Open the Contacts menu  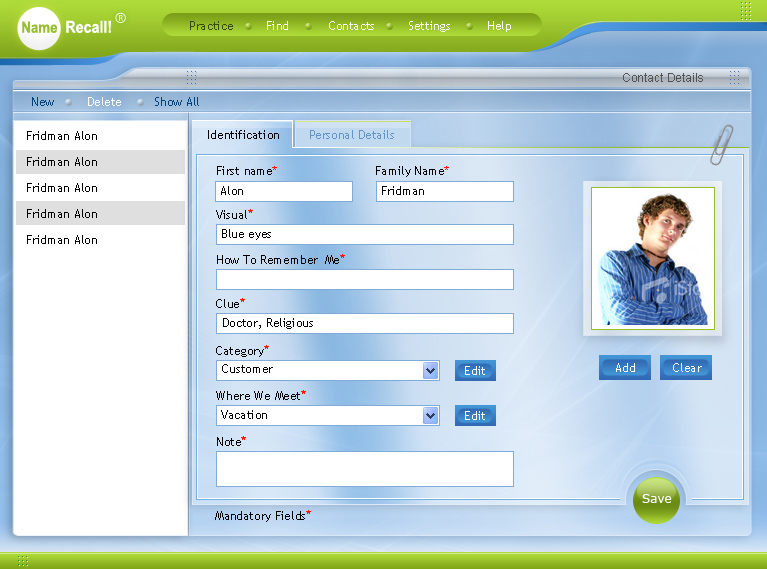(x=351, y=26)
